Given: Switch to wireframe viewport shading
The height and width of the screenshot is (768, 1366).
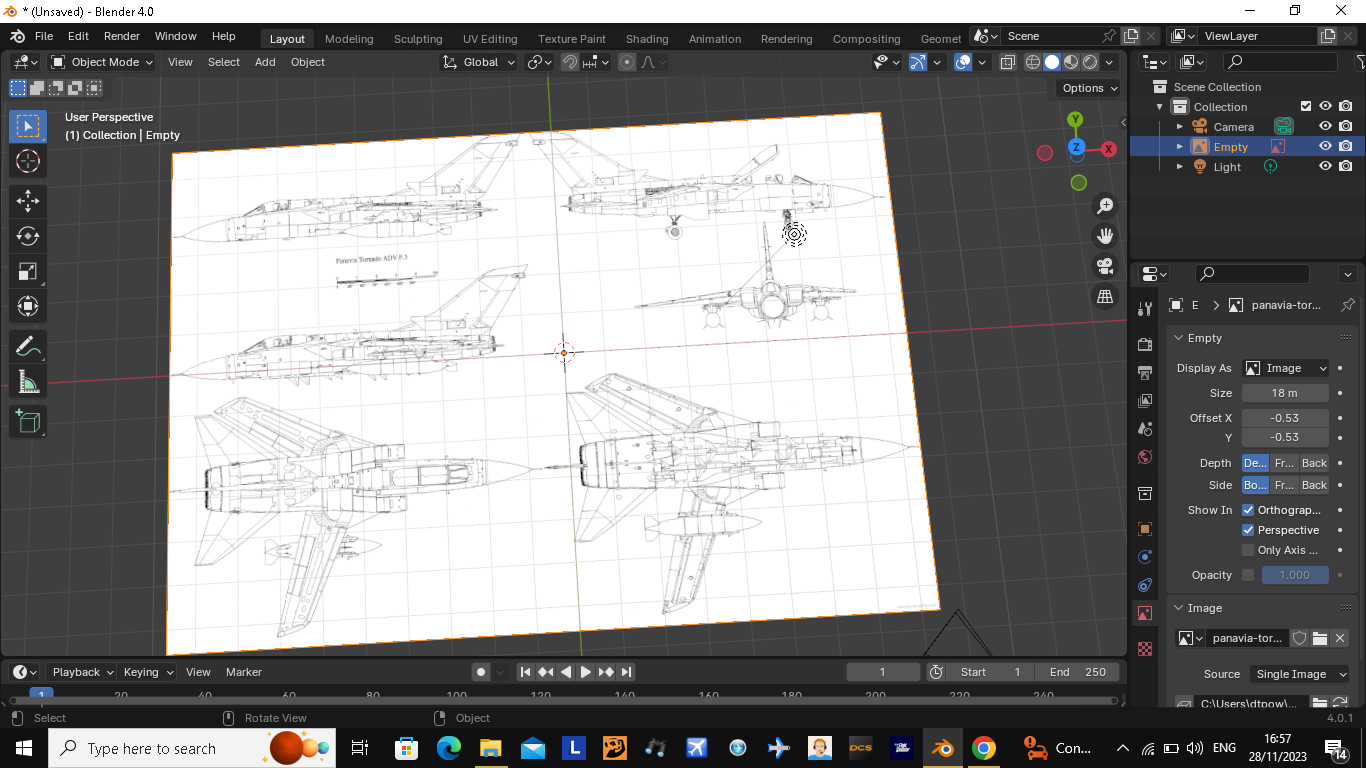Looking at the screenshot, I should tap(1033, 62).
